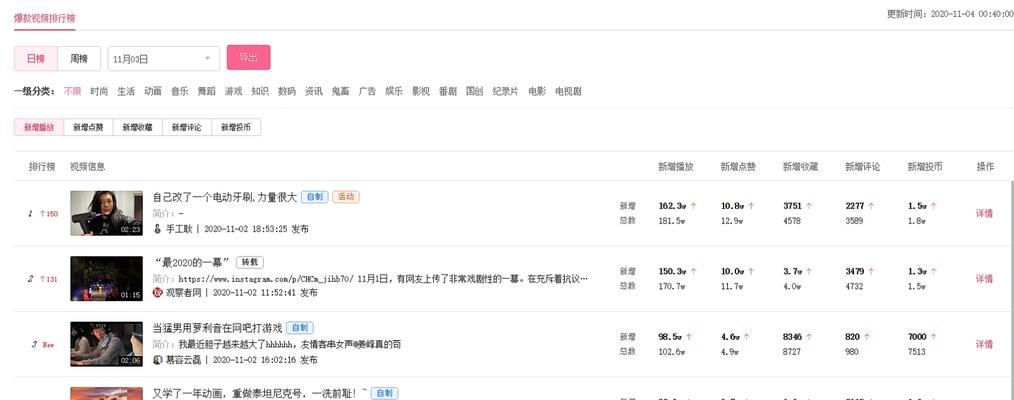The image size is (1014, 400).
Task: Filter by the 知识 category
Action: pos(260,92)
